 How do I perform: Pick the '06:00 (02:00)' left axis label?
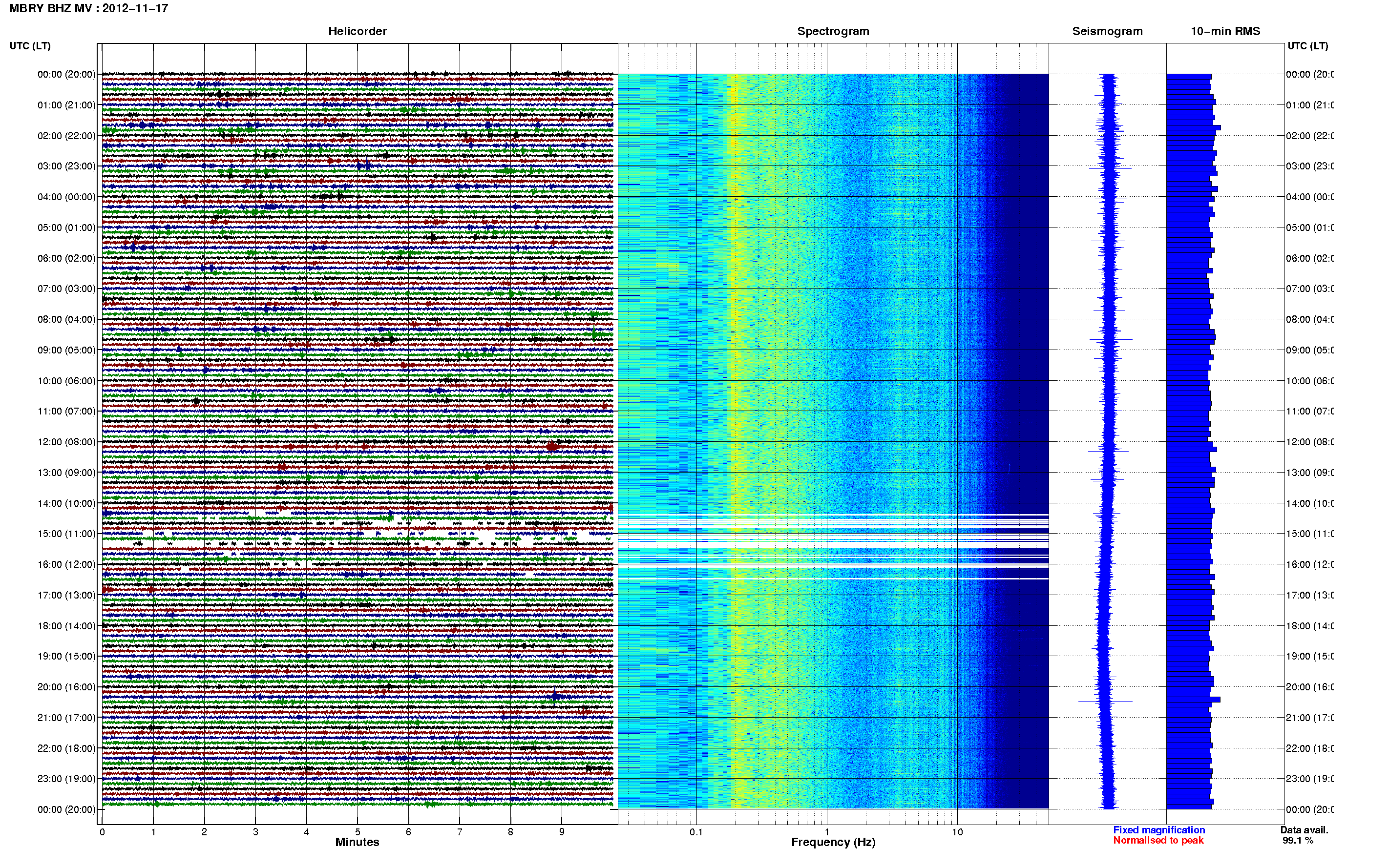tap(66, 258)
